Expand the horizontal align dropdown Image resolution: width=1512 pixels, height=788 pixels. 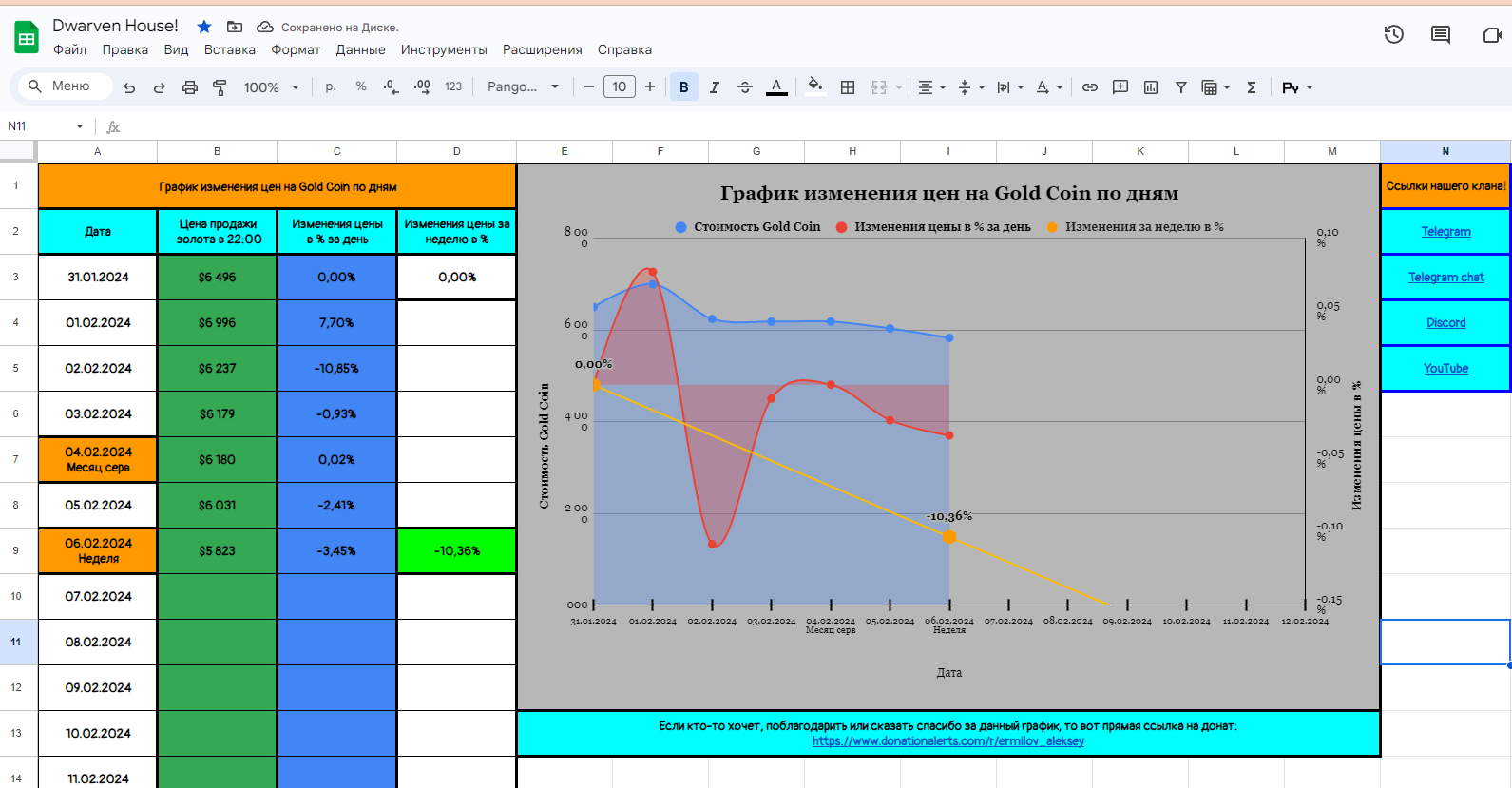pos(931,87)
